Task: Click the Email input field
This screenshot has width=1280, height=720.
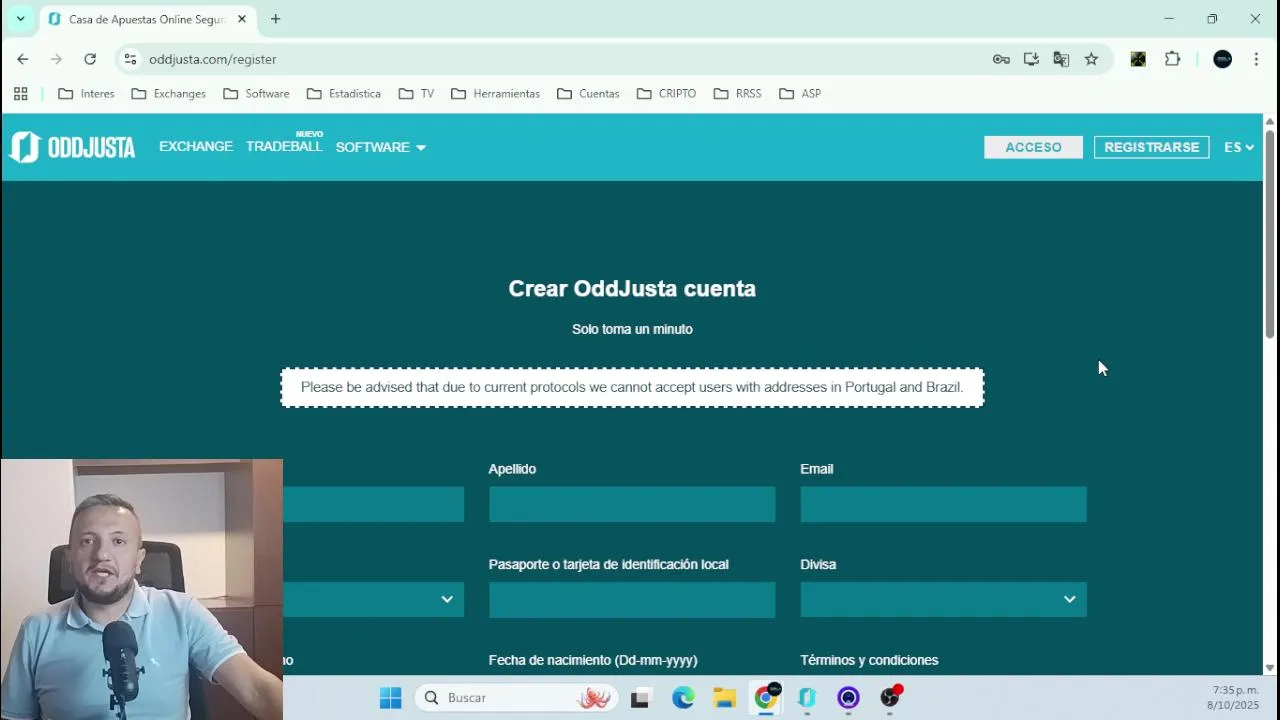Action: pos(943,504)
